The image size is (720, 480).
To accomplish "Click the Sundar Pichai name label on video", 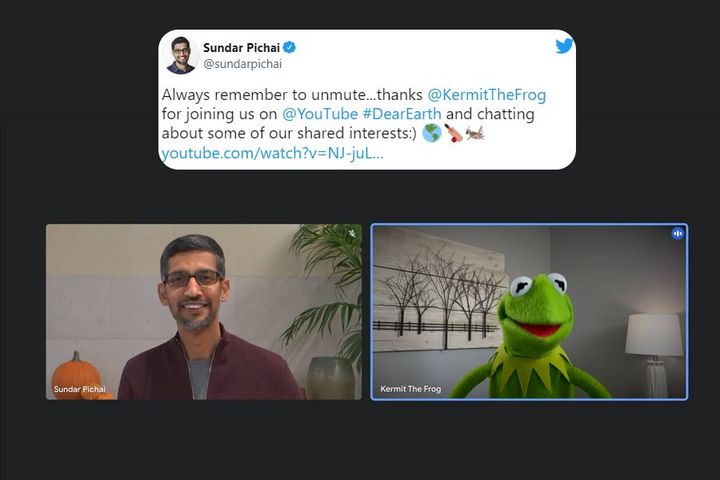I will pos(79,388).
